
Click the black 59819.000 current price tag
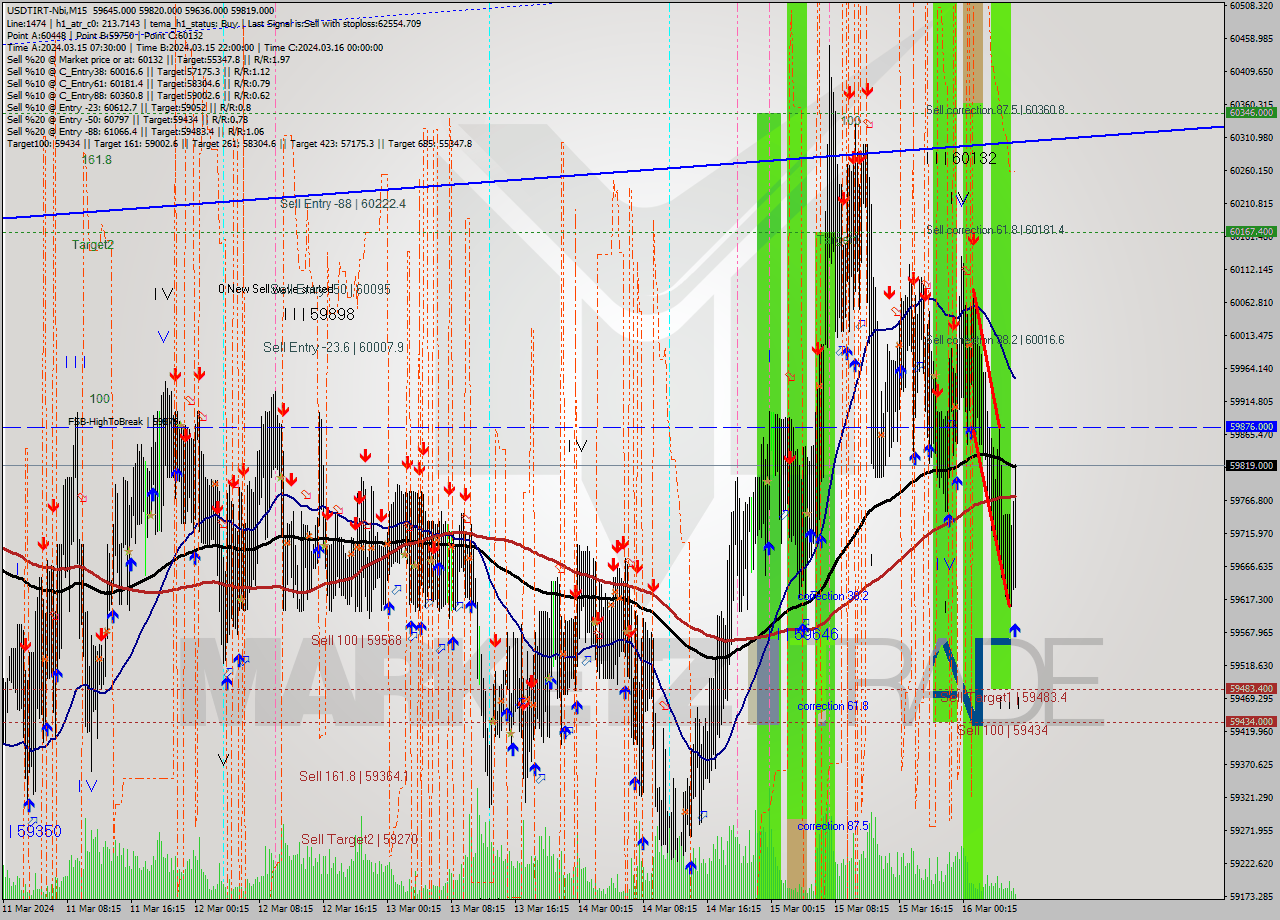pyautogui.click(x=1251, y=465)
